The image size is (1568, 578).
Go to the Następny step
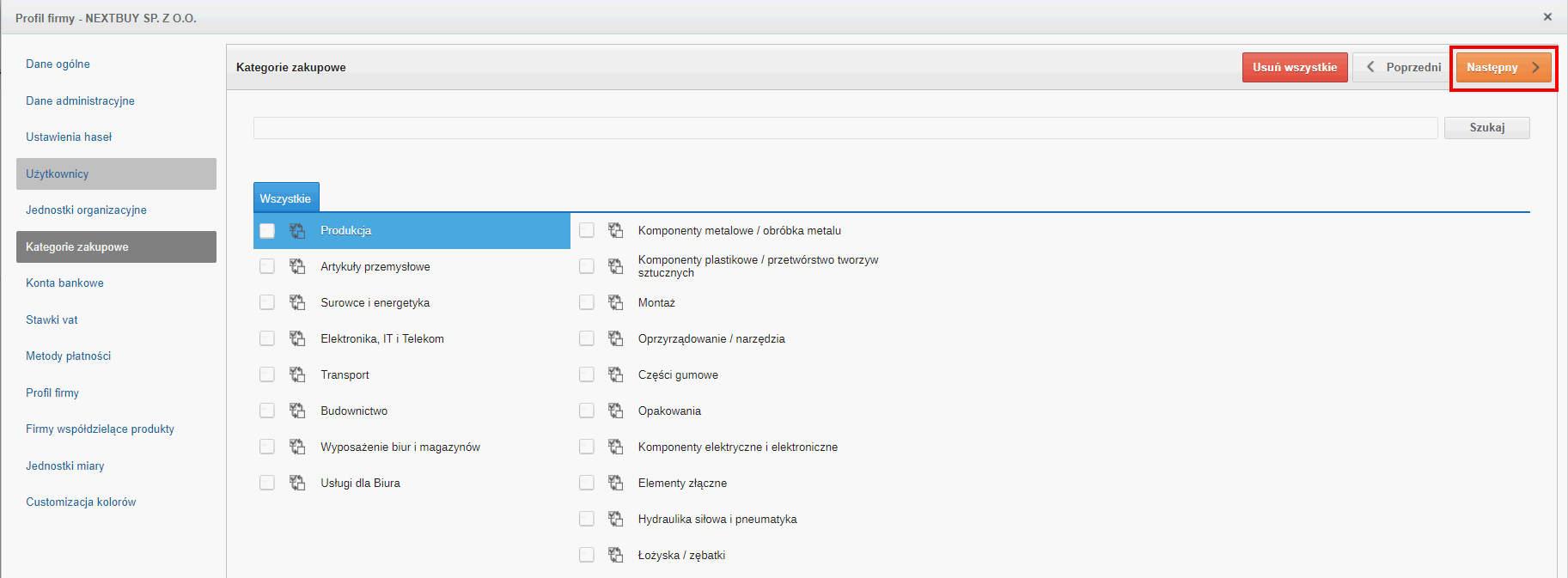(x=1503, y=68)
